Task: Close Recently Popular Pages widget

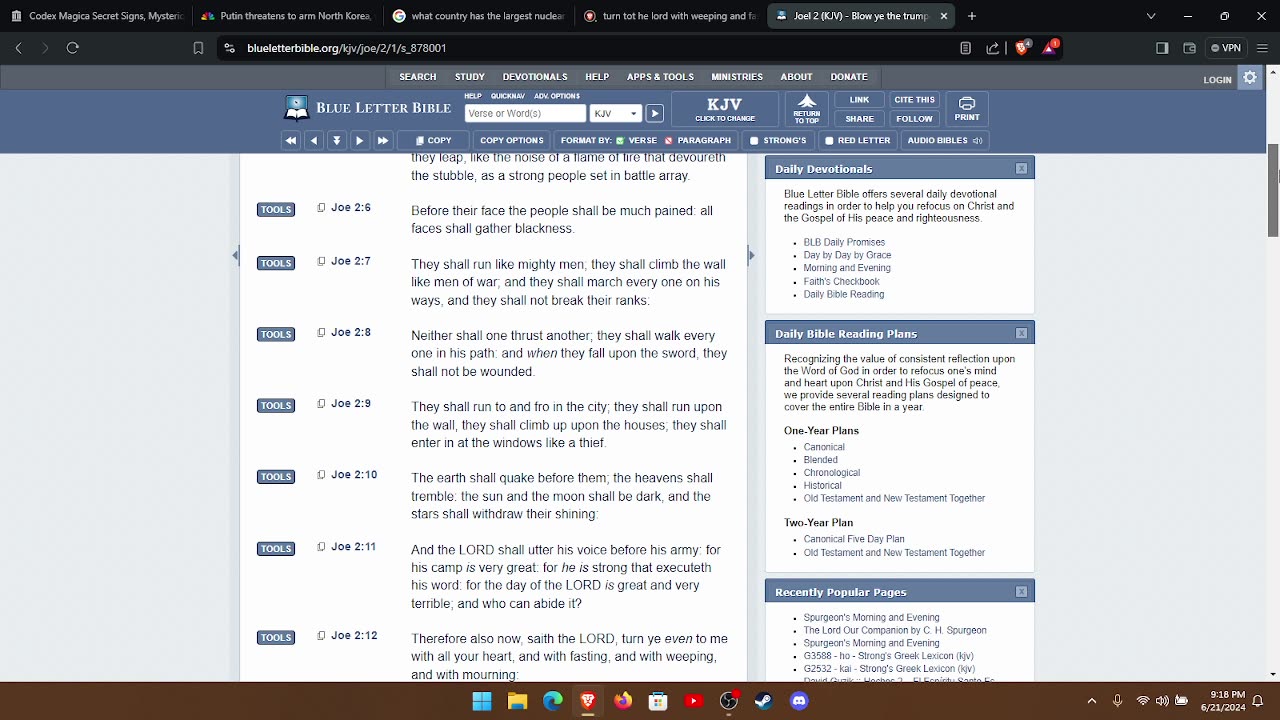Action: pos(1021,592)
